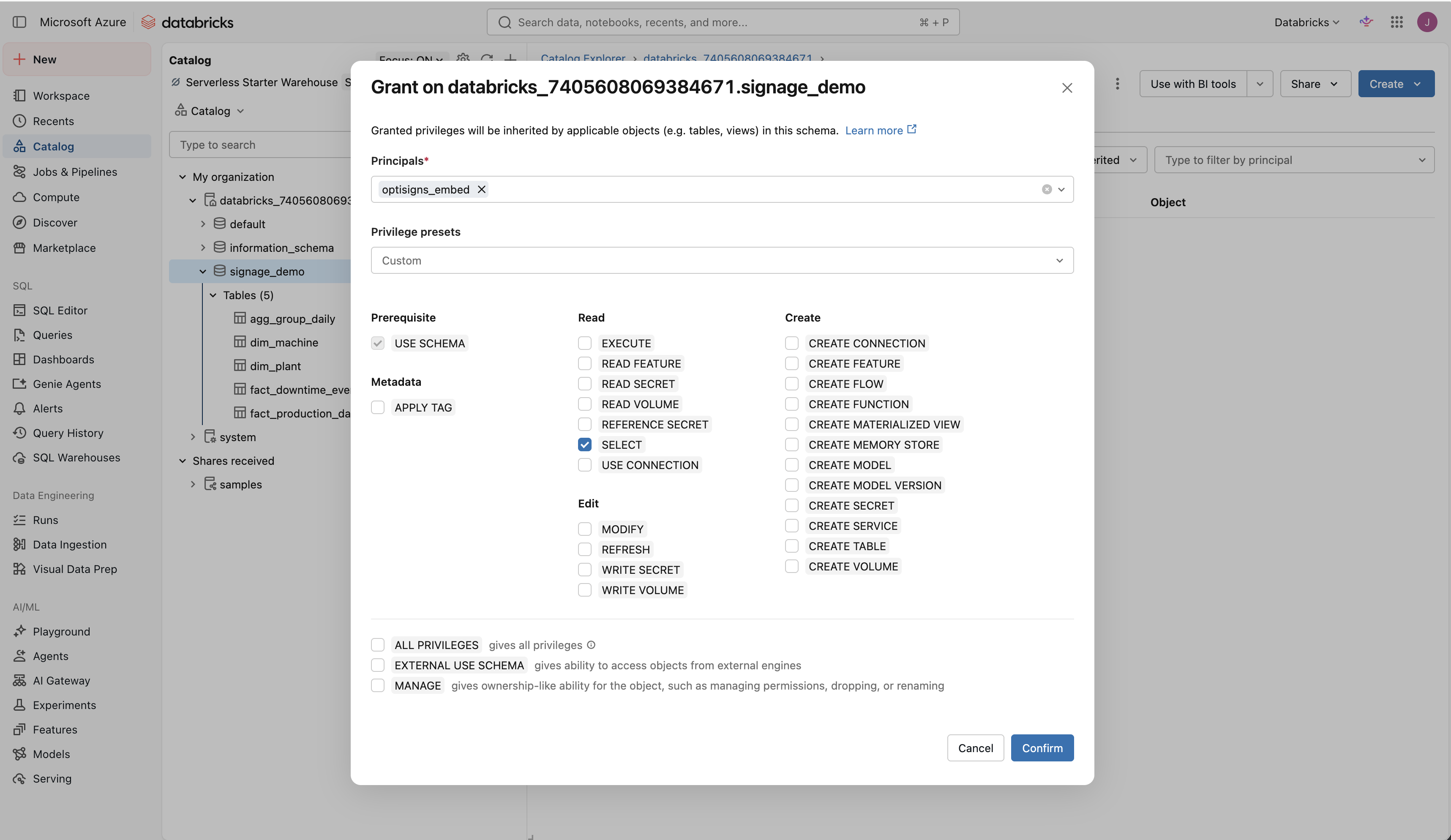The height and width of the screenshot is (840, 1451).
Task: Open SQL Editor
Action: 77,310
